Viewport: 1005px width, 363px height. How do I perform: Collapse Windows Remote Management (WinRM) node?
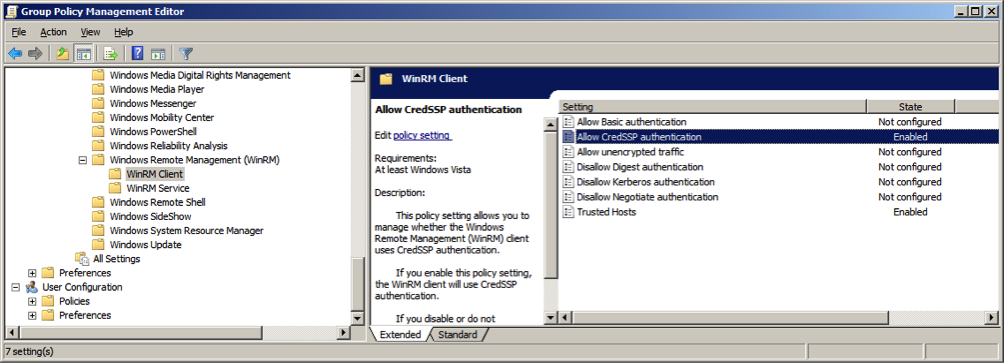point(83,160)
